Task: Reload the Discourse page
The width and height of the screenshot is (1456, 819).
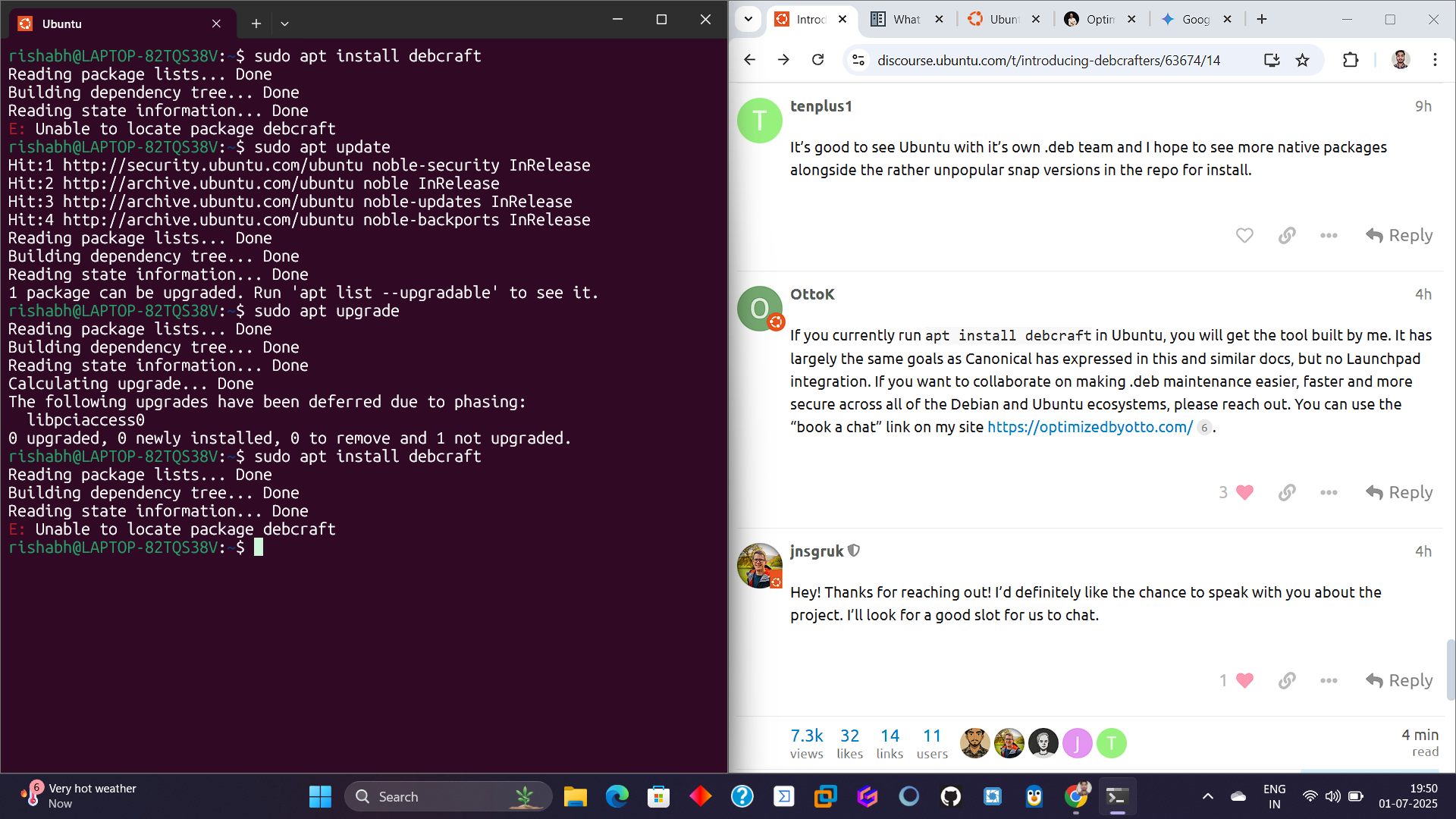Action: point(817,60)
